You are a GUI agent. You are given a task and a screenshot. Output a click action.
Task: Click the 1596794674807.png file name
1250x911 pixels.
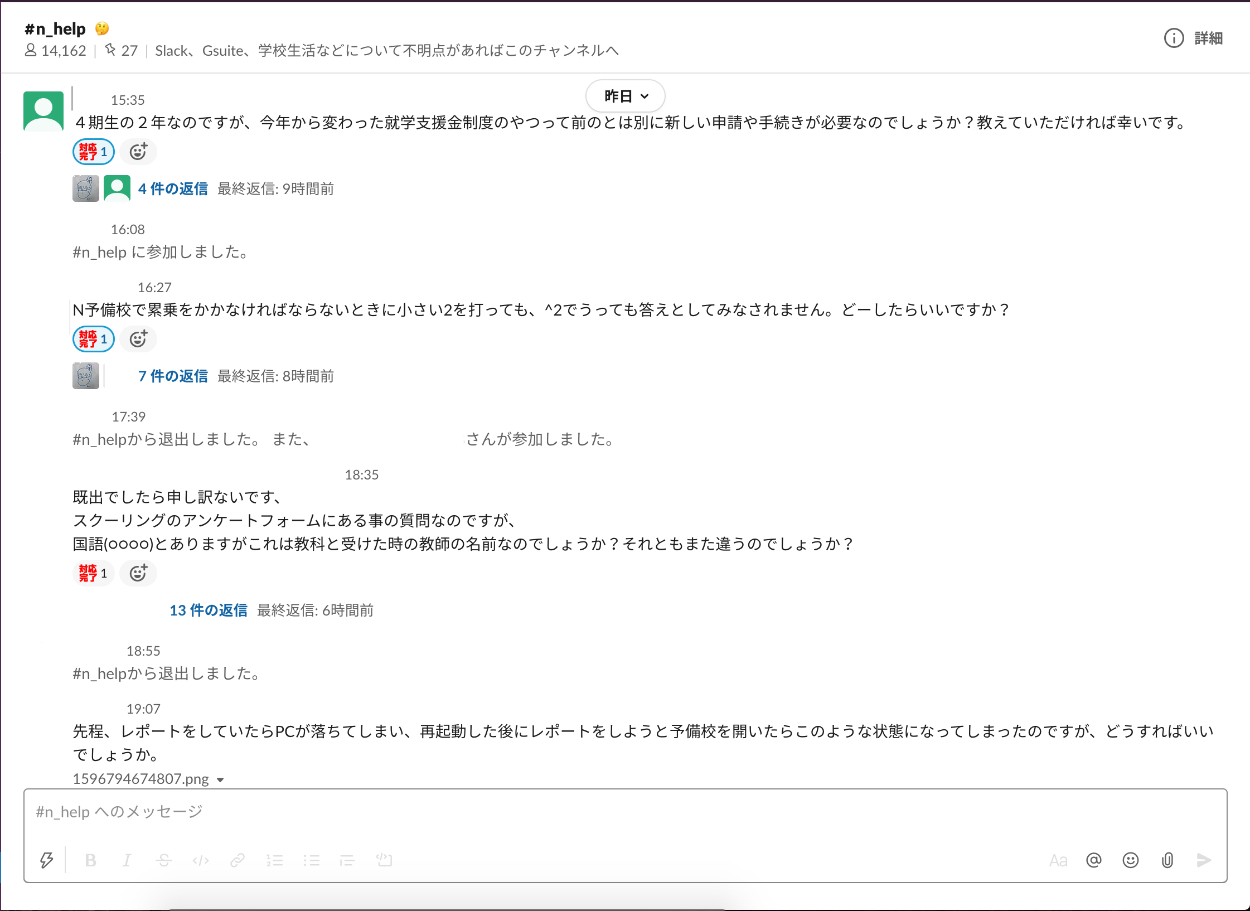coord(141,779)
